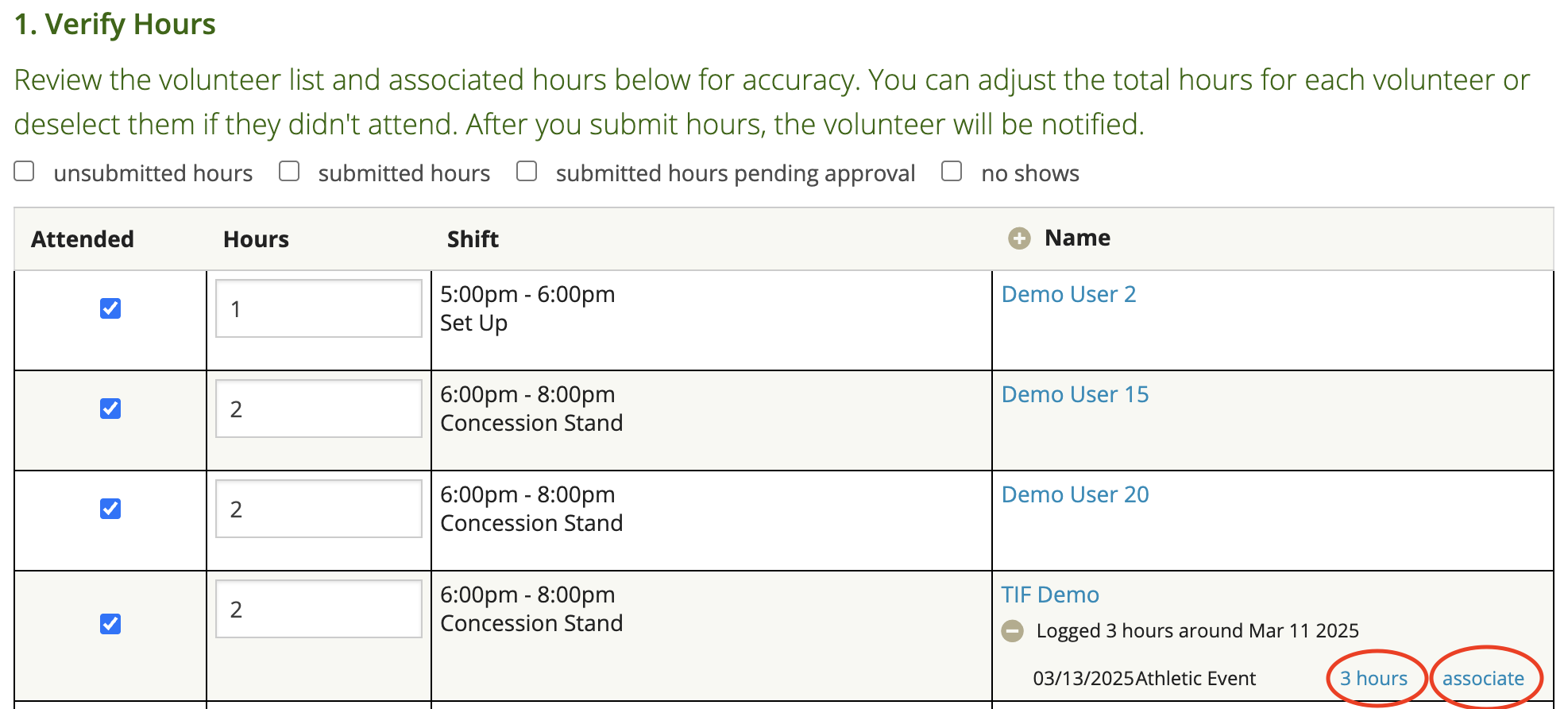Go to the Demo User 20 link
Image resolution: width=1568 pixels, height=709 pixels.
pos(1075,494)
